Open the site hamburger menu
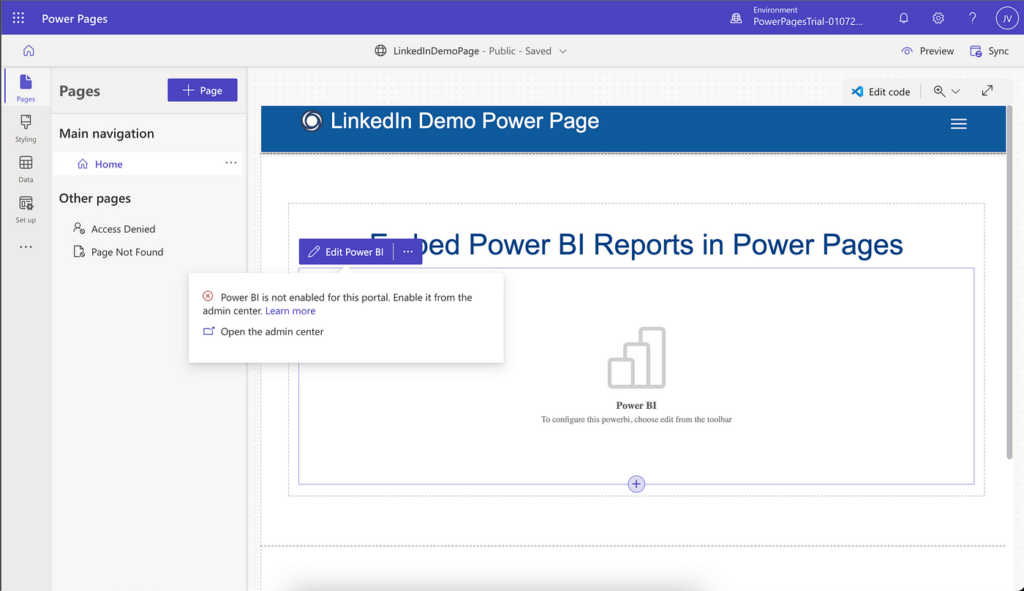1024x591 pixels. 959,124
